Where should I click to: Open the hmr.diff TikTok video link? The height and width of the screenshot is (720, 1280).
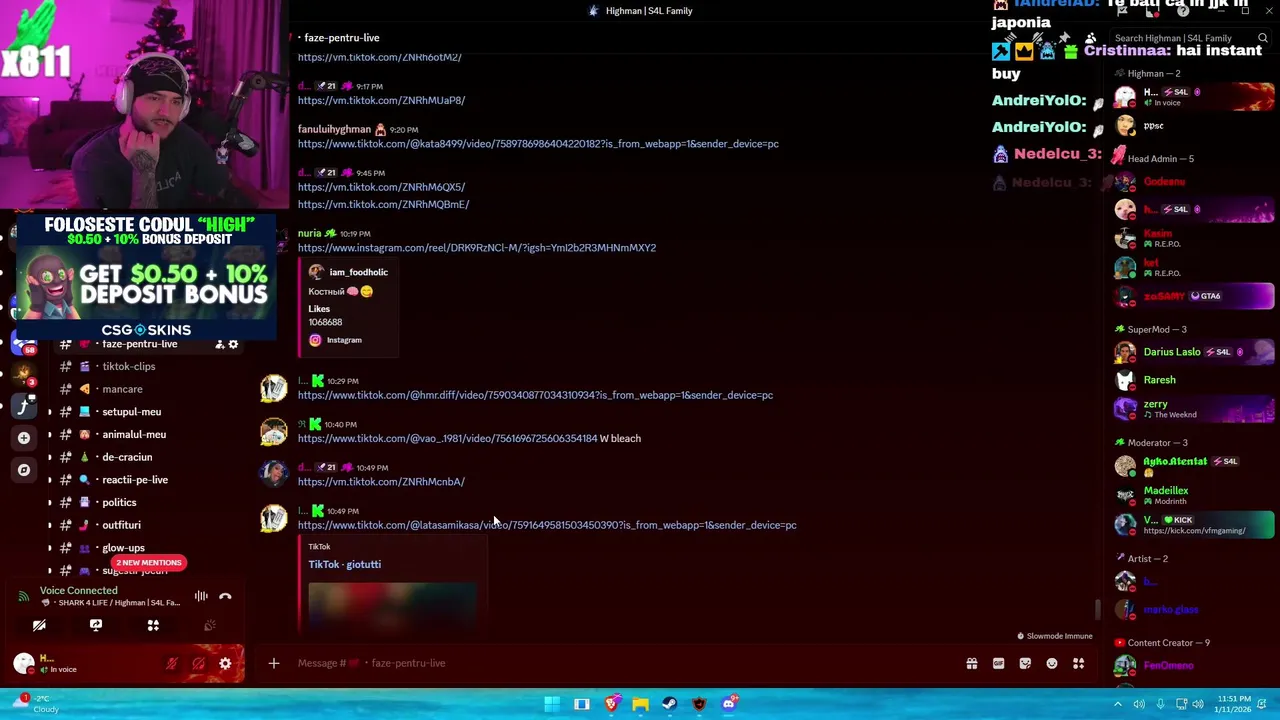click(535, 395)
